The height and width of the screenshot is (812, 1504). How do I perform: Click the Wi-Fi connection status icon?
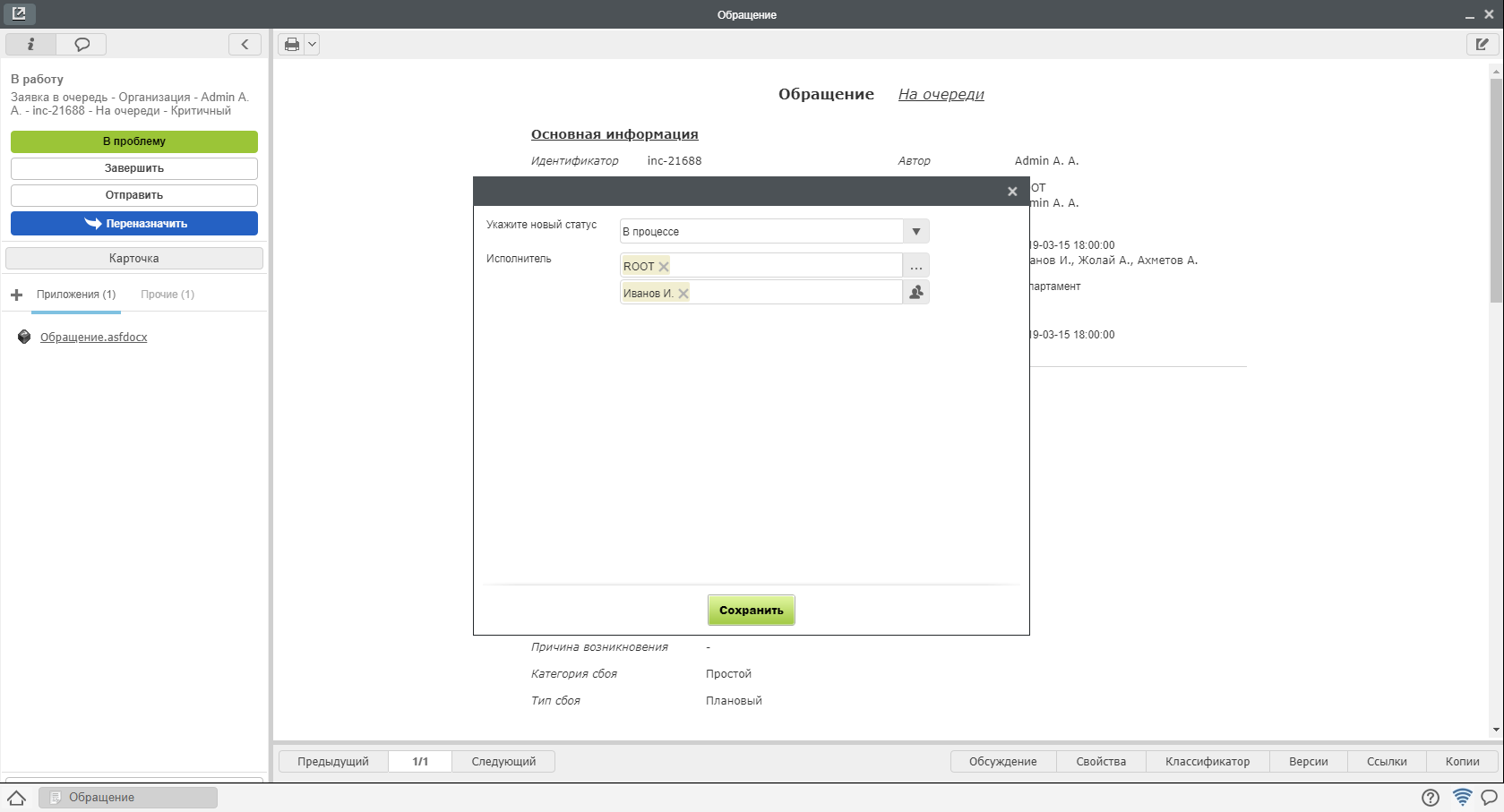coord(1462,797)
